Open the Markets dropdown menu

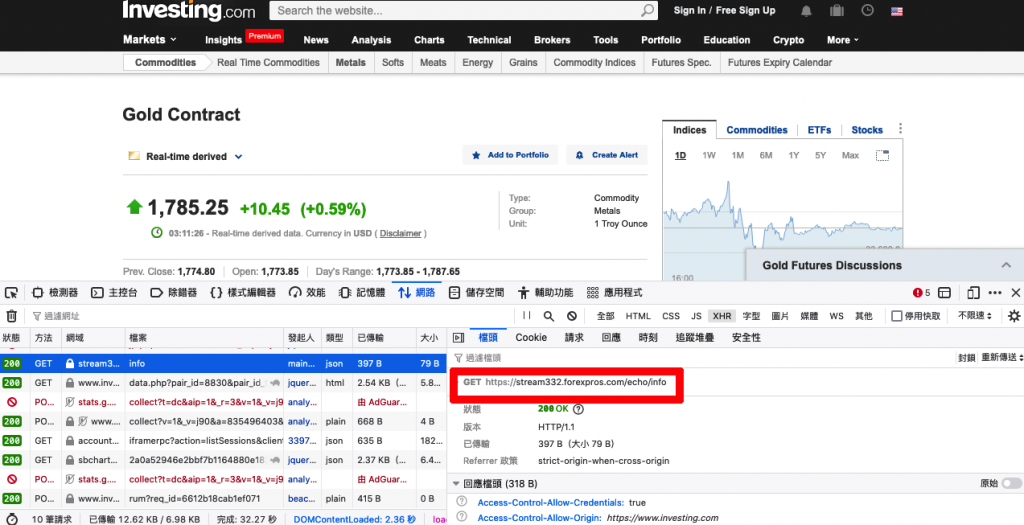point(150,40)
